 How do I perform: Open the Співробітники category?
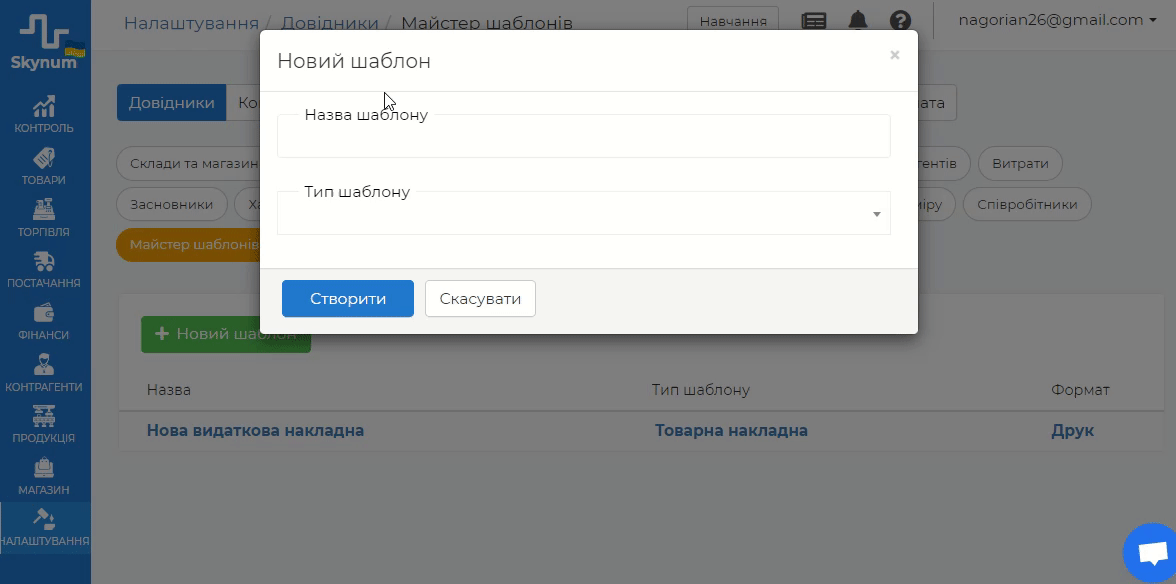(x=1027, y=205)
